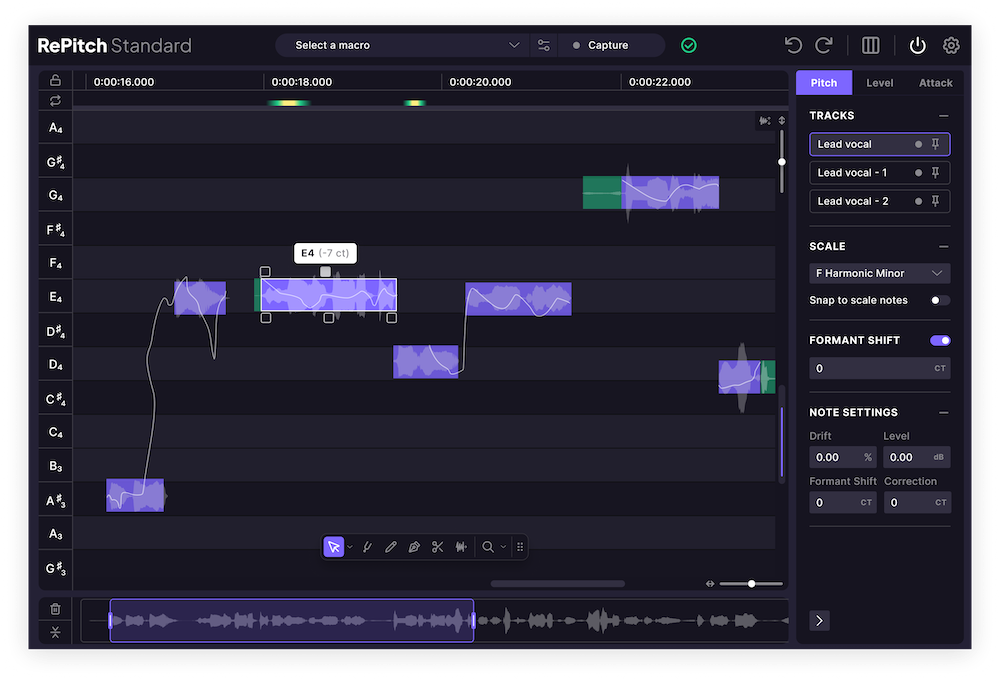This screenshot has height=681, width=1000.
Task: Activate the tuning fork pitch tool
Action: [x=367, y=547]
